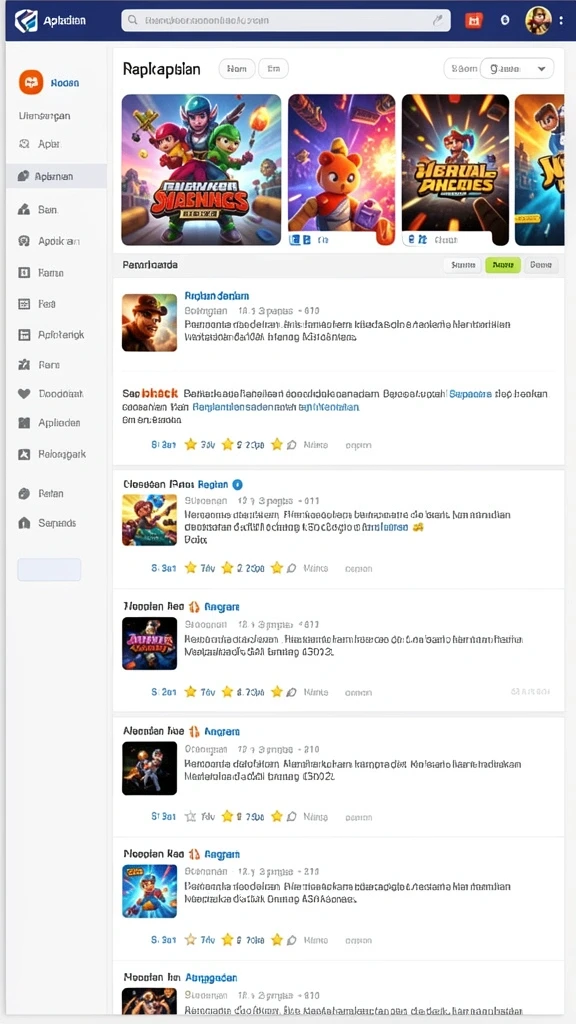The height and width of the screenshot is (1024, 576).
Task: Click the dropdown chevron arrow at top right
Action: [x=541, y=68]
